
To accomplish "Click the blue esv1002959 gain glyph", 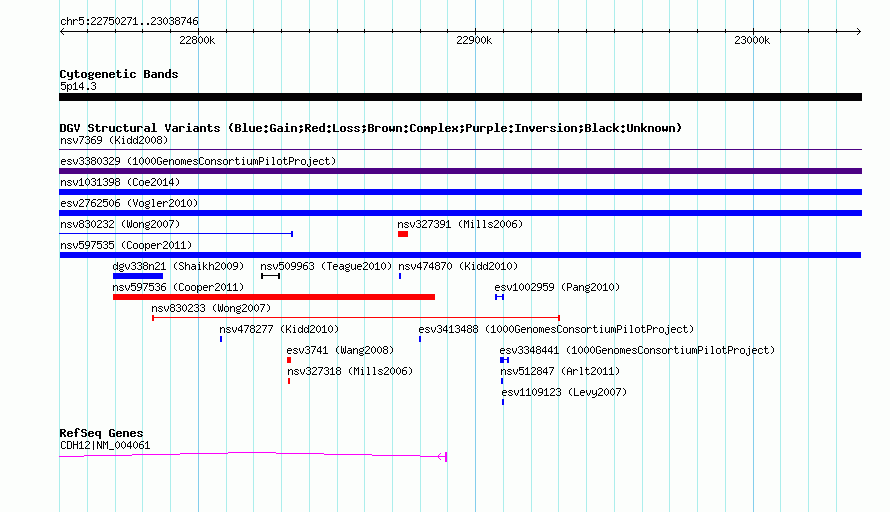I will [499, 297].
